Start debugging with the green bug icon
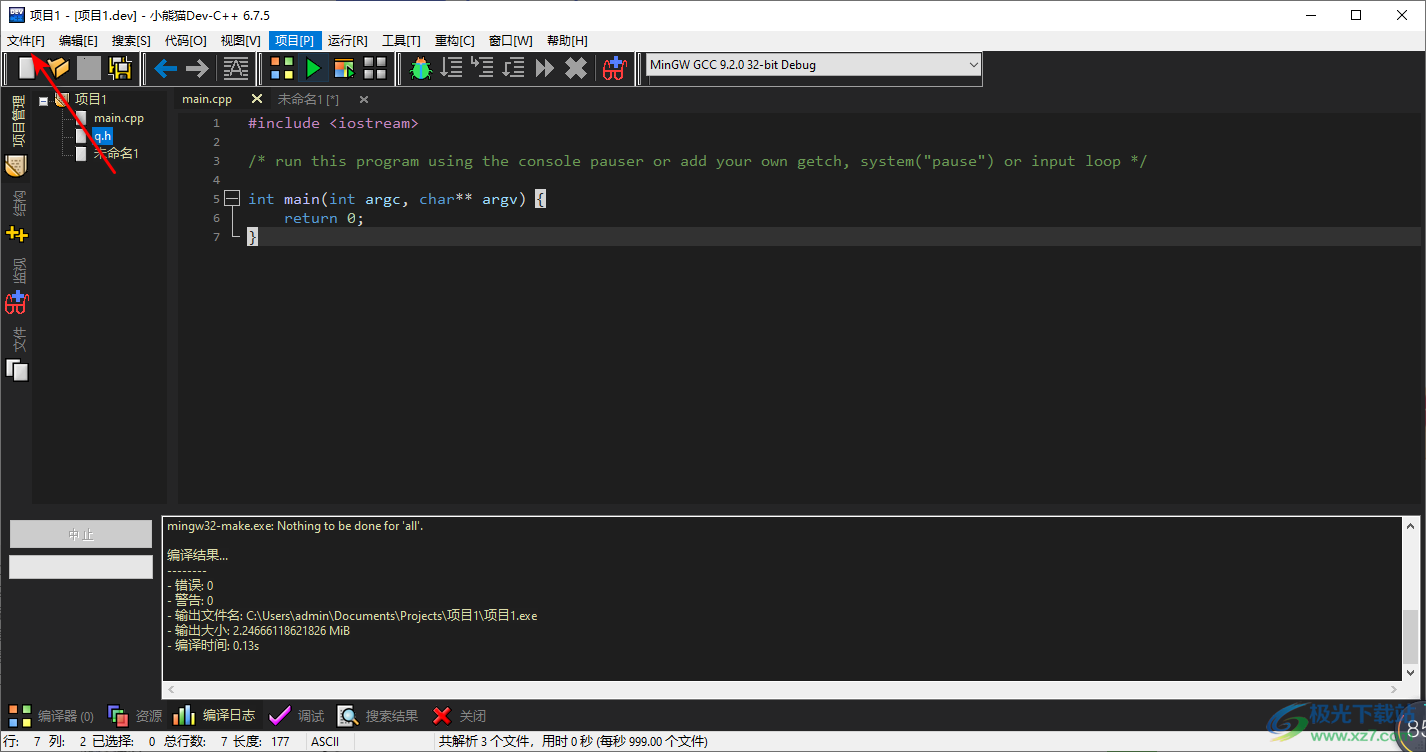The image size is (1426, 752). click(x=421, y=68)
